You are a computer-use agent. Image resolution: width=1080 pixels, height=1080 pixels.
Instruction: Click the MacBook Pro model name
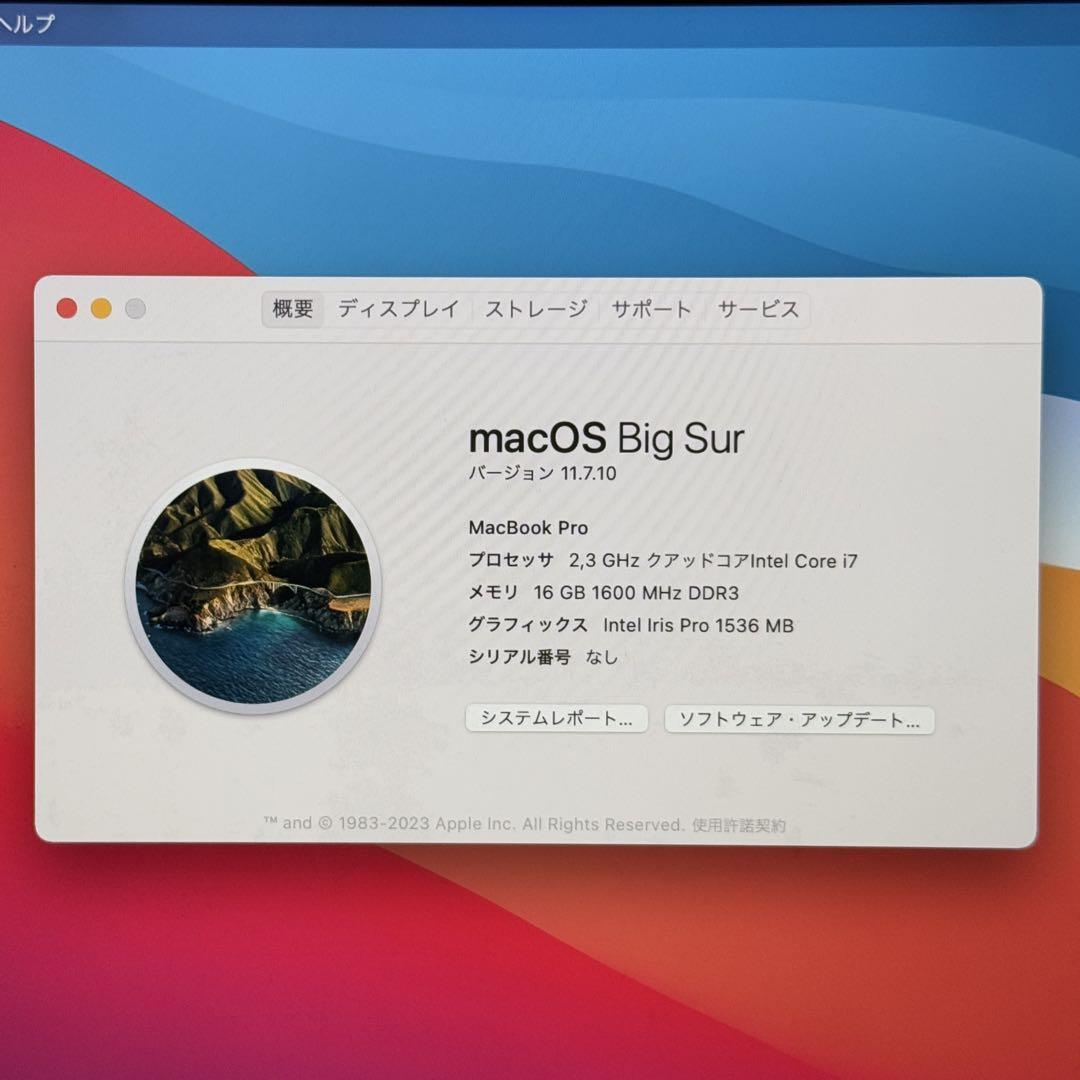(x=528, y=528)
